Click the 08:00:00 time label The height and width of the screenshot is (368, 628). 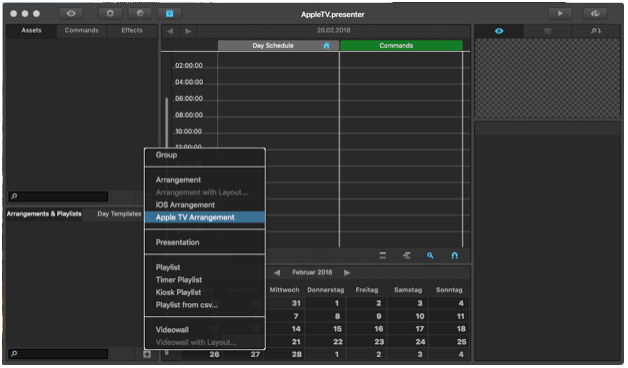tap(189, 115)
